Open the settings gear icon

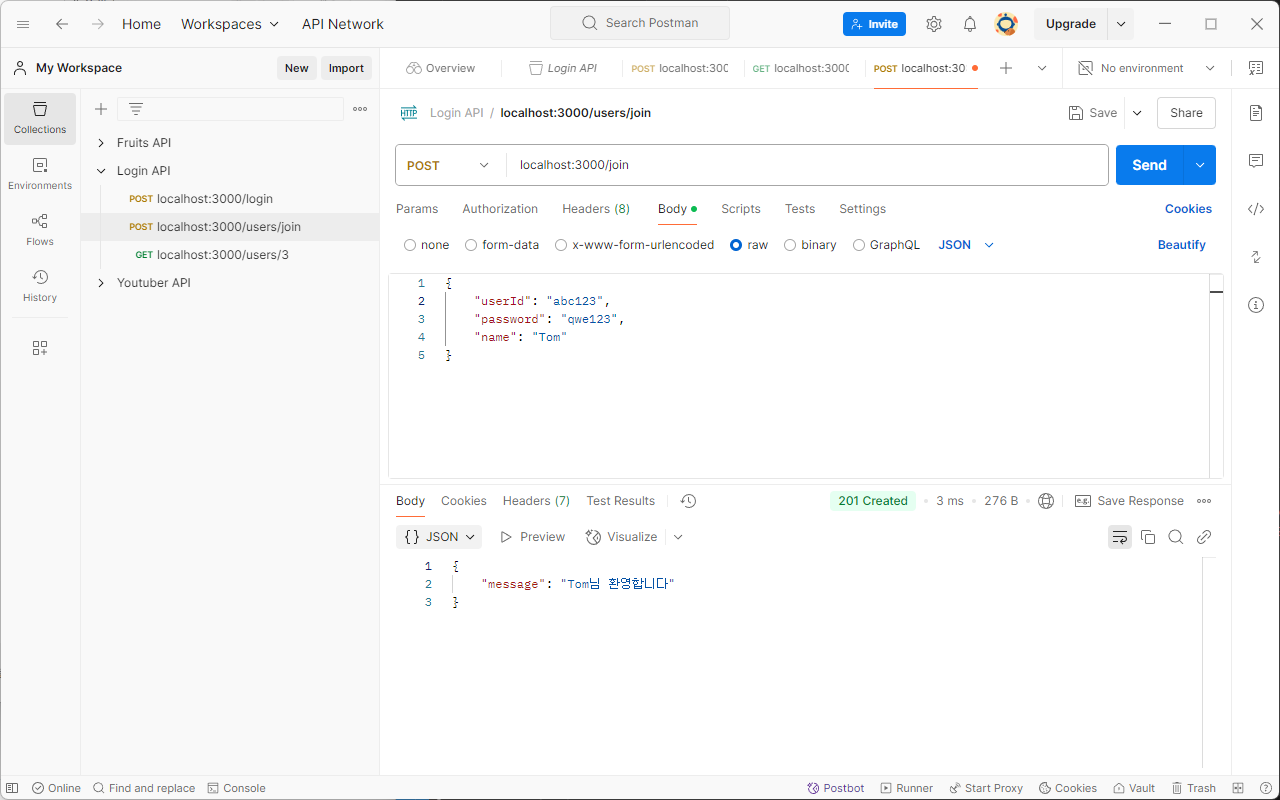coord(934,24)
